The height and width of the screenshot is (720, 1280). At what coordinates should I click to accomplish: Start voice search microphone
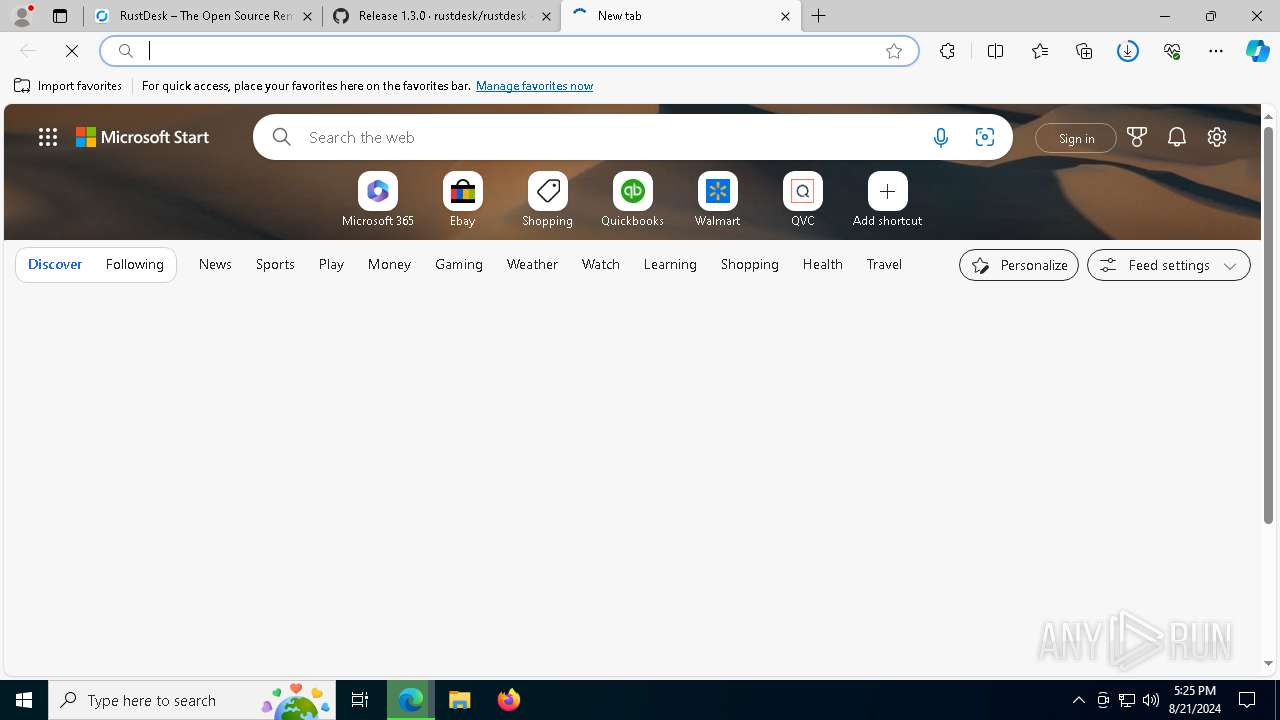point(940,138)
